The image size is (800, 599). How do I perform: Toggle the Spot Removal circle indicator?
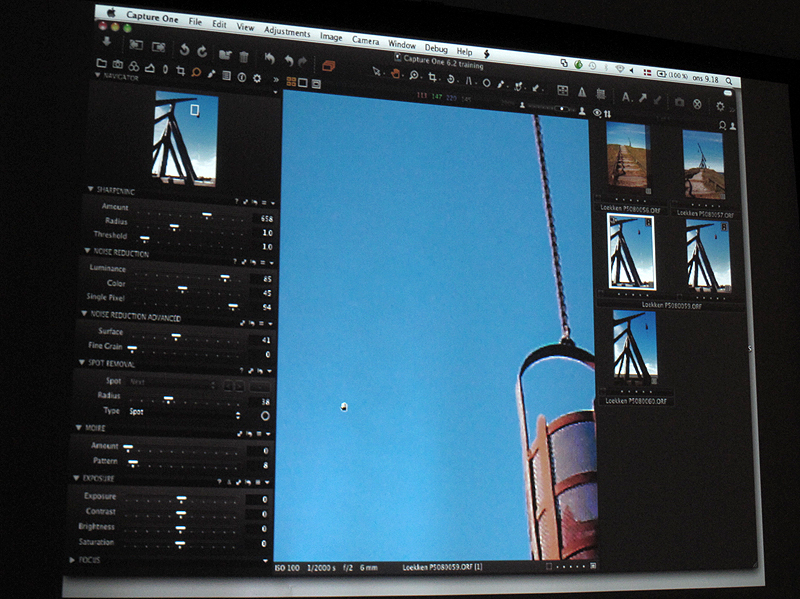point(265,416)
